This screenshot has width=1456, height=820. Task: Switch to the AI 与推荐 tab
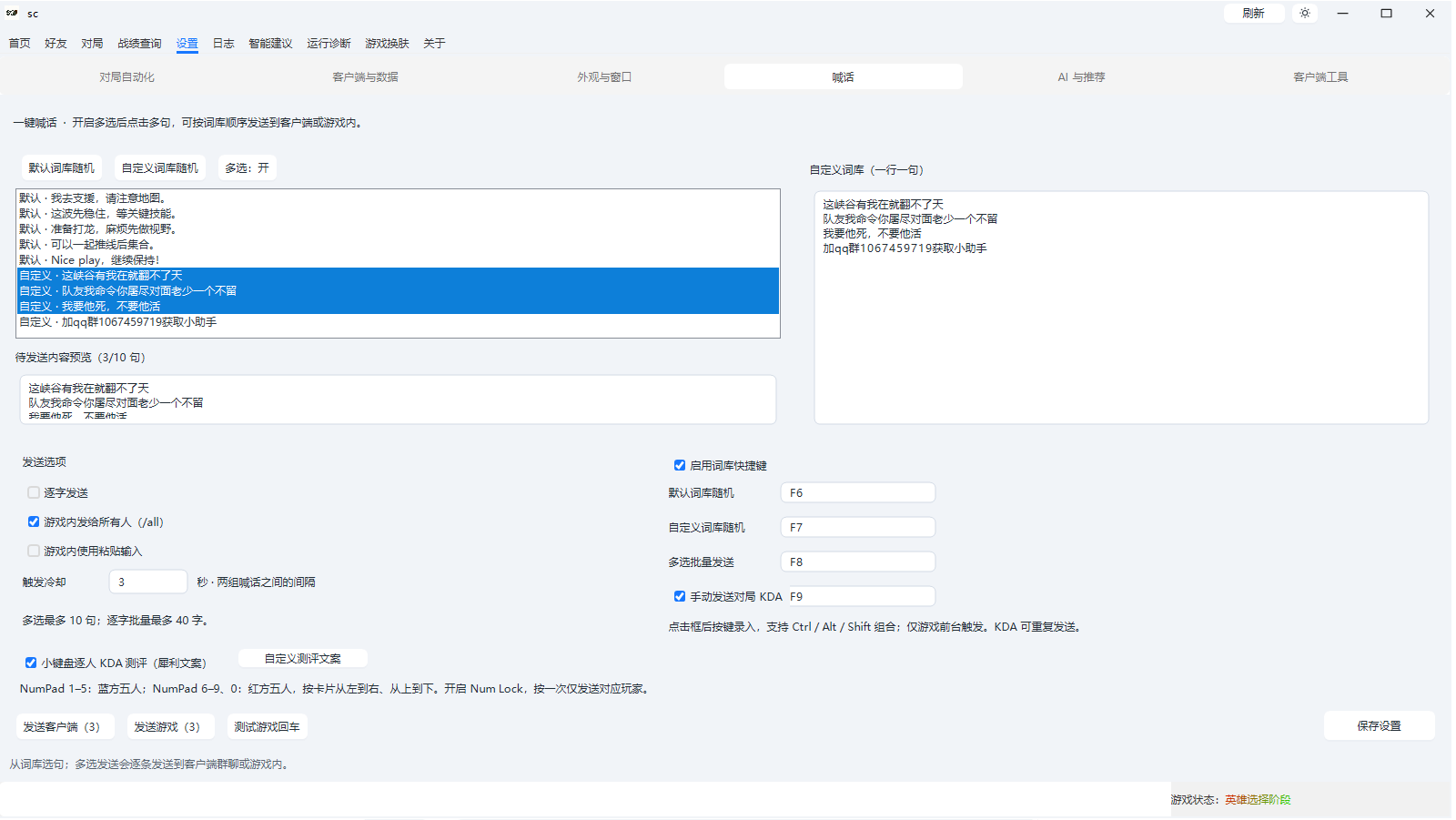click(1081, 76)
